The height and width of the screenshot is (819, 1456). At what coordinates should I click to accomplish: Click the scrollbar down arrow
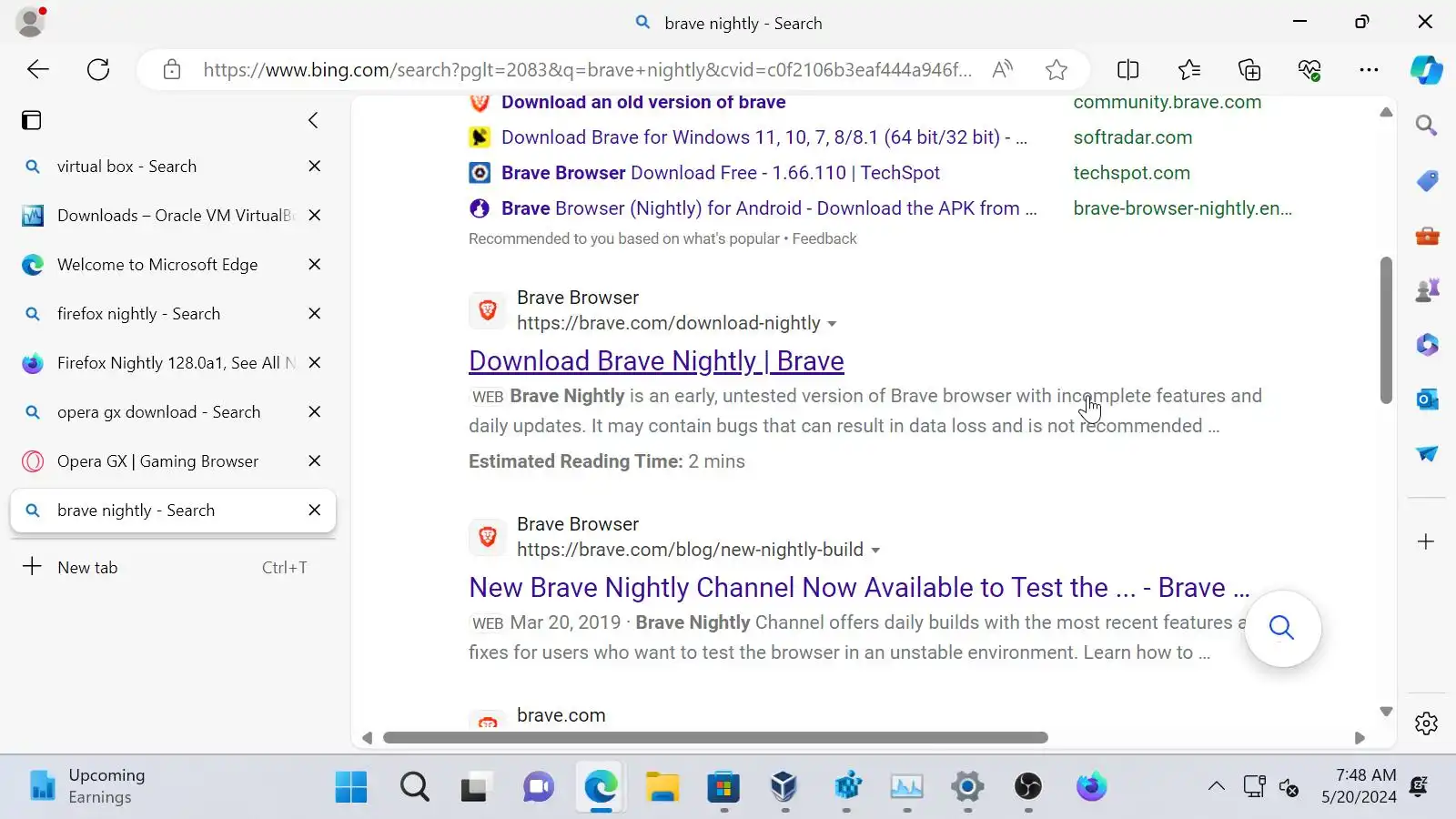pyautogui.click(x=1386, y=712)
